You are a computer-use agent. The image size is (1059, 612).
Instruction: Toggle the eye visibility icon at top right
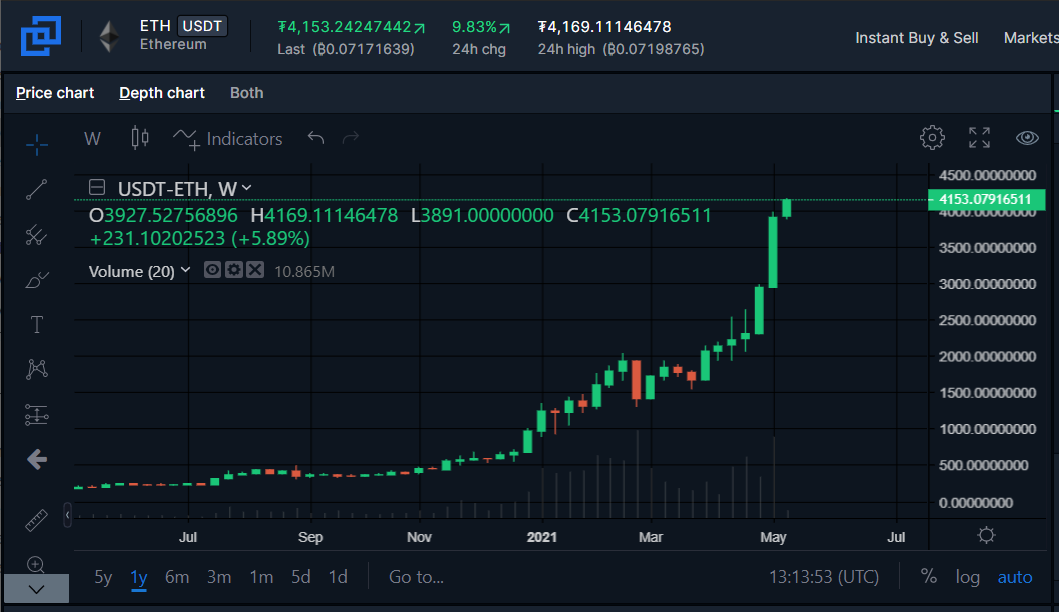(x=1027, y=138)
